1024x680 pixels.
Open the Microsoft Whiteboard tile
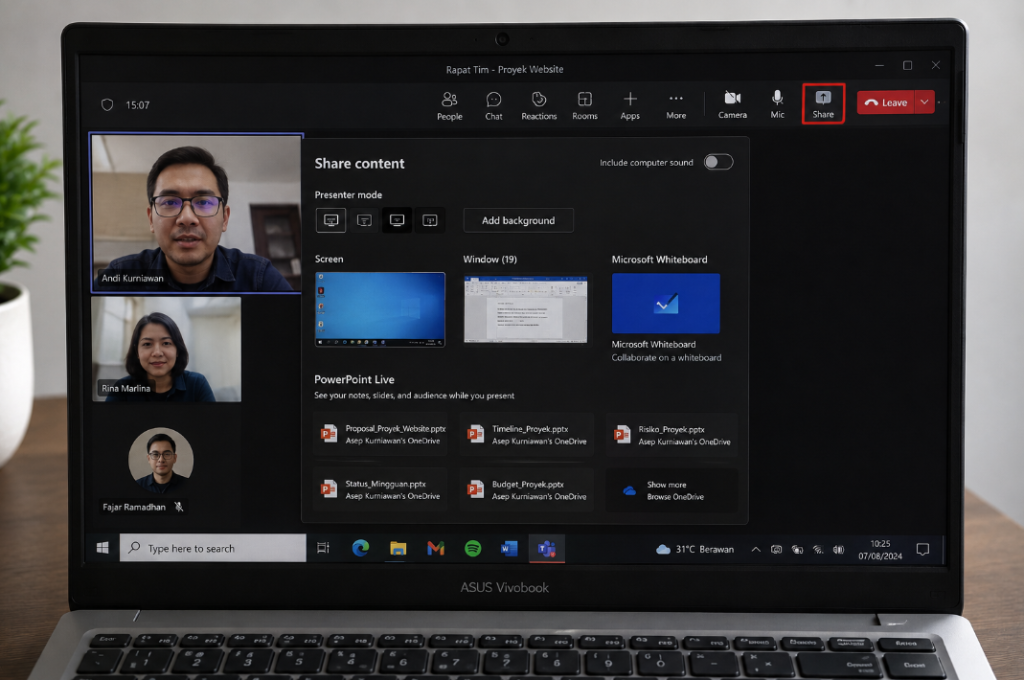coord(666,303)
